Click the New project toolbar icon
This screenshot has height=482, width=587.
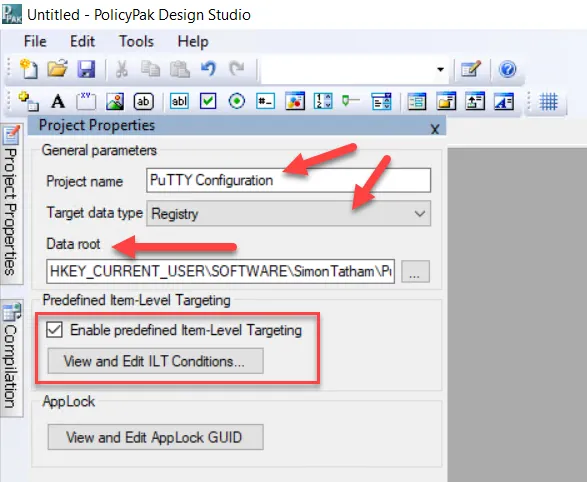pyautogui.click(x=29, y=69)
